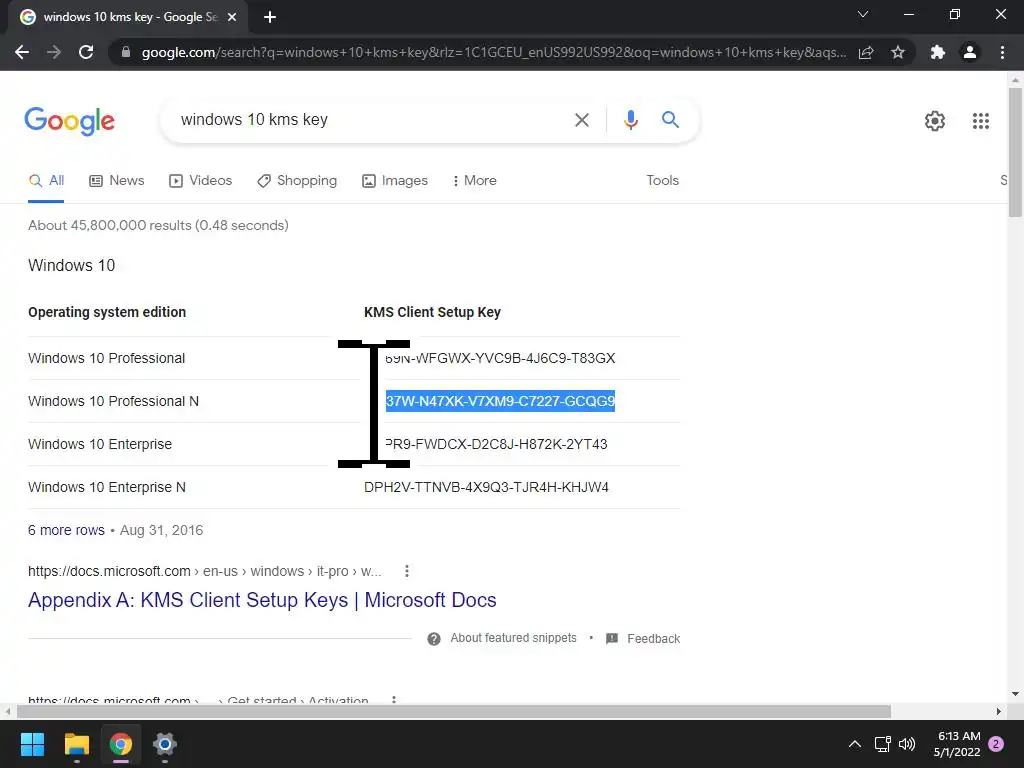Click the key ending T83GX
The width and height of the screenshot is (1024, 768).
(x=500, y=359)
